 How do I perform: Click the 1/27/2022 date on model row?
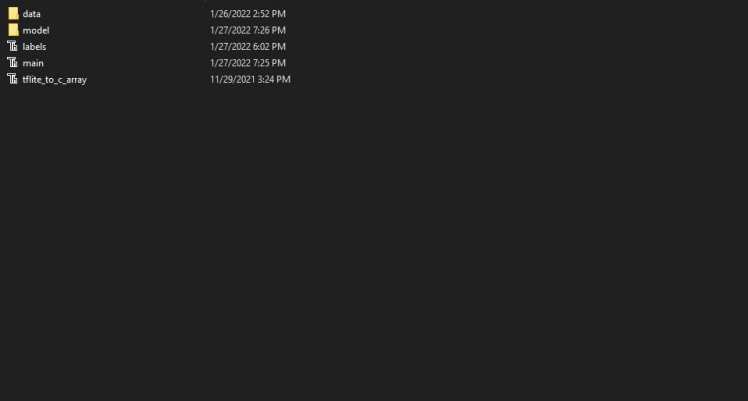click(230, 30)
